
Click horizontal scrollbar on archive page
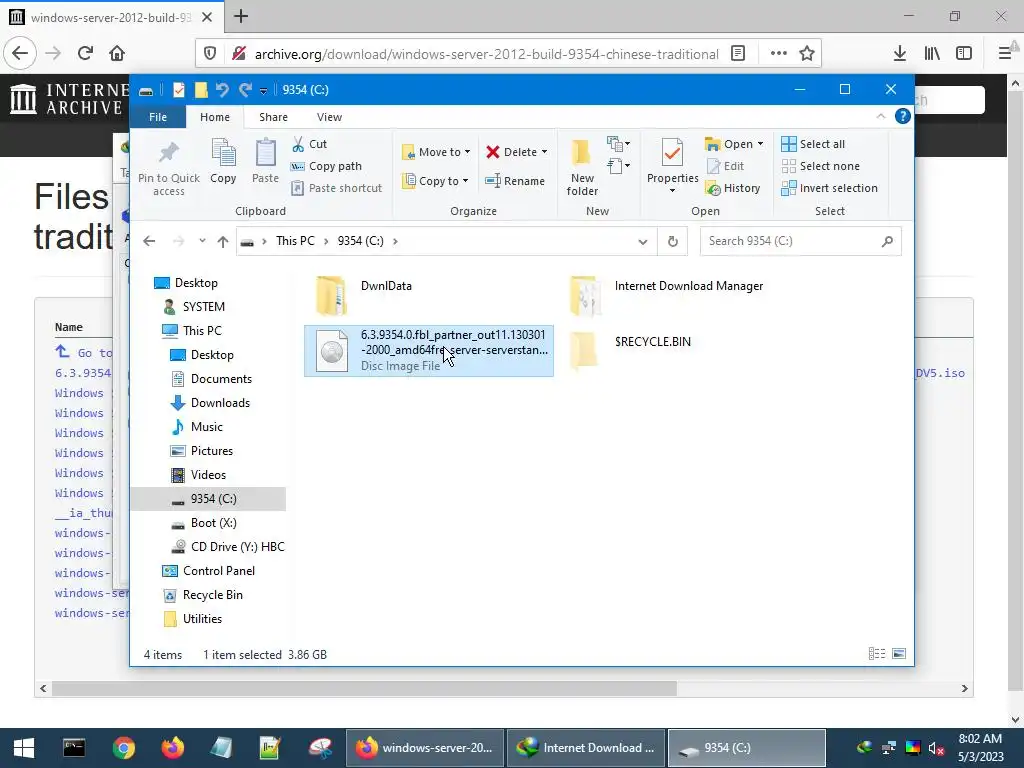click(x=364, y=688)
